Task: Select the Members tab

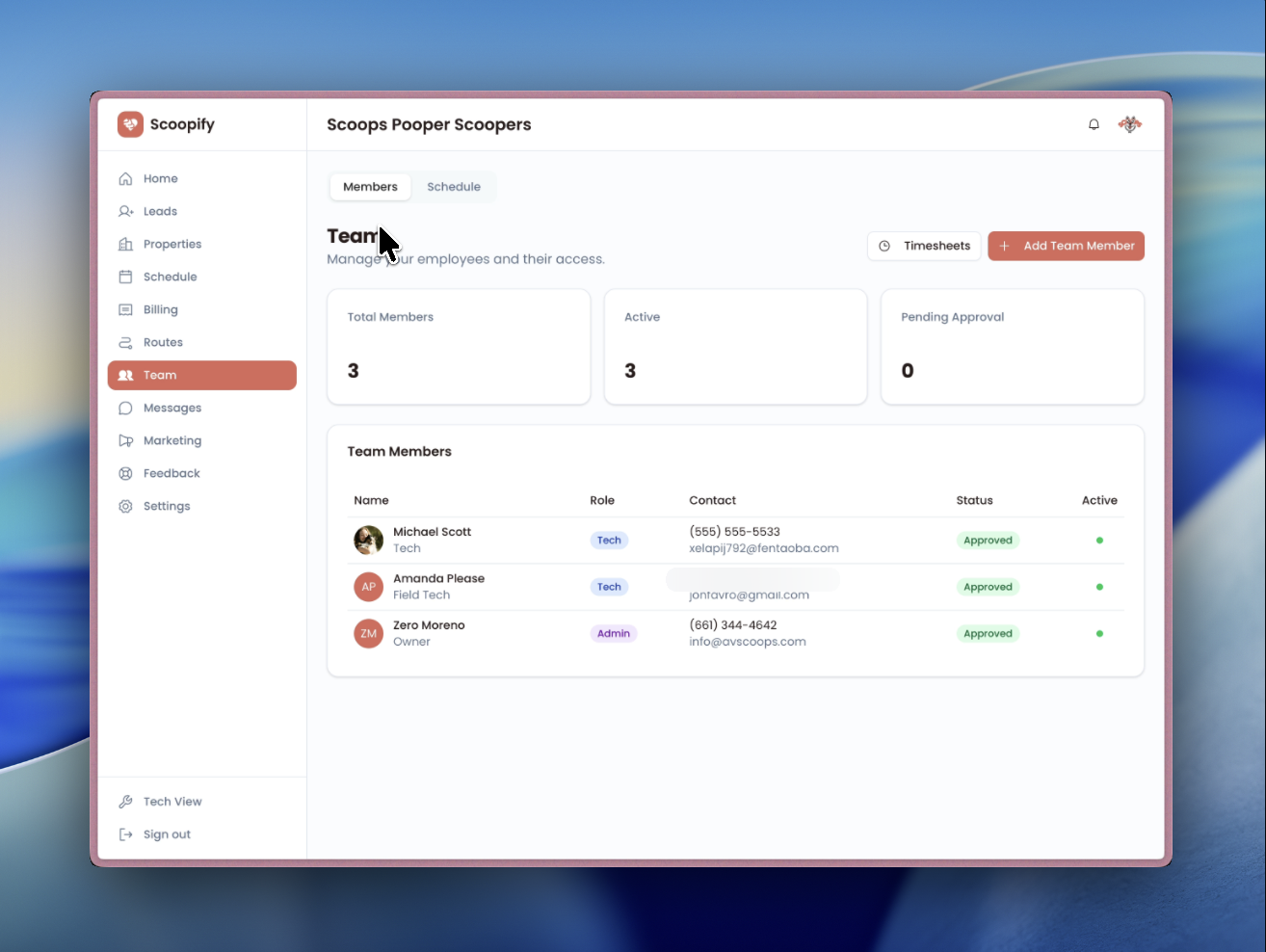Action: click(370, 187)
